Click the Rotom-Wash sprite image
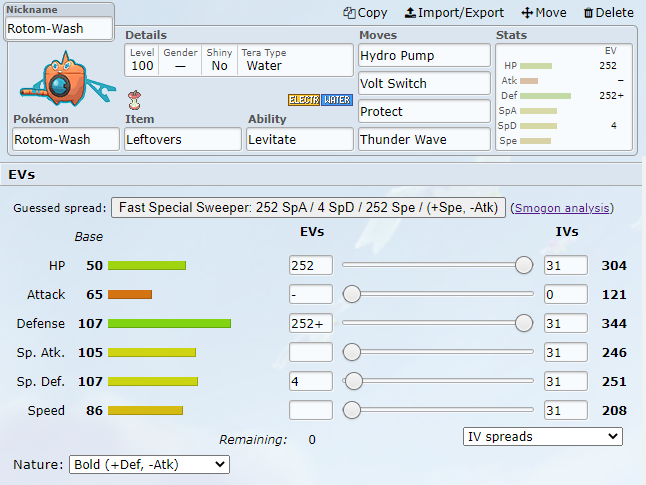This screenshot has width=646, height=485. (66, 79)
